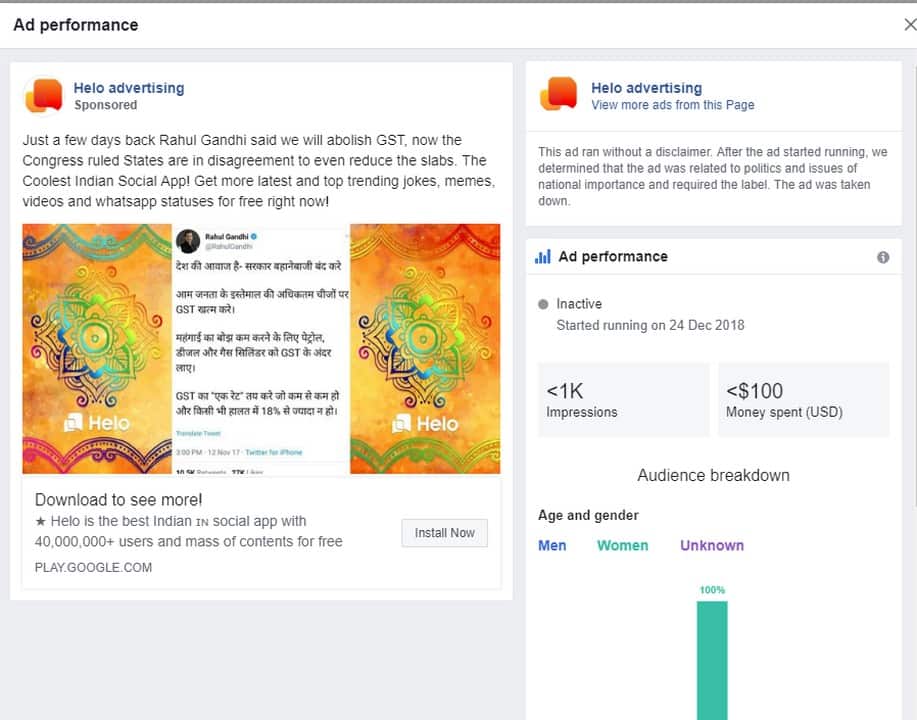Click the bar chart icon beside Ad performance heading

tap(542, 256)
